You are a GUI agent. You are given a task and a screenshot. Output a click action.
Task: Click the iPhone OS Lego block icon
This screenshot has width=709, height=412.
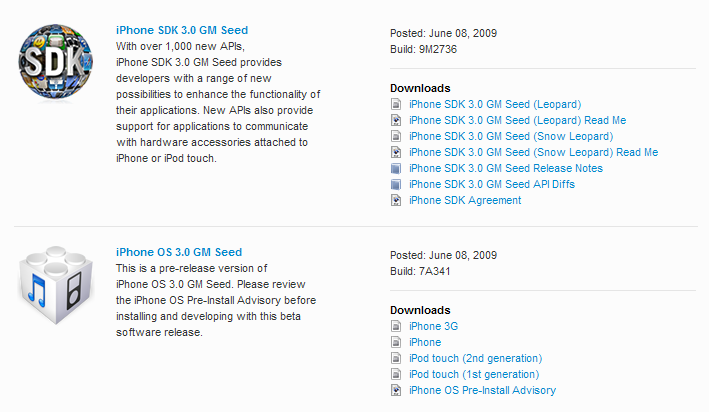tap(56, 285)
